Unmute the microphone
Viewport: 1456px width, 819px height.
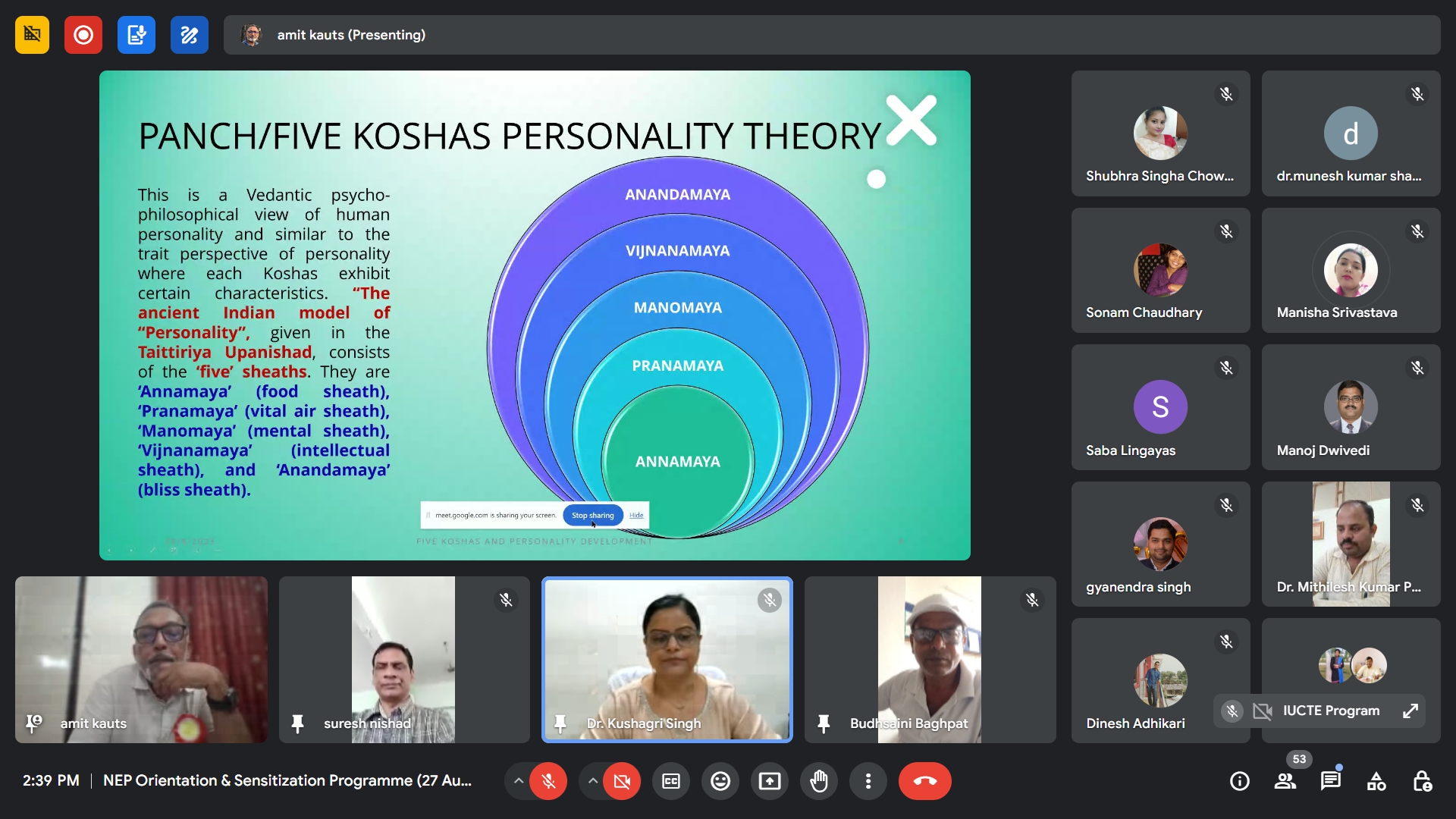(548, 781)
